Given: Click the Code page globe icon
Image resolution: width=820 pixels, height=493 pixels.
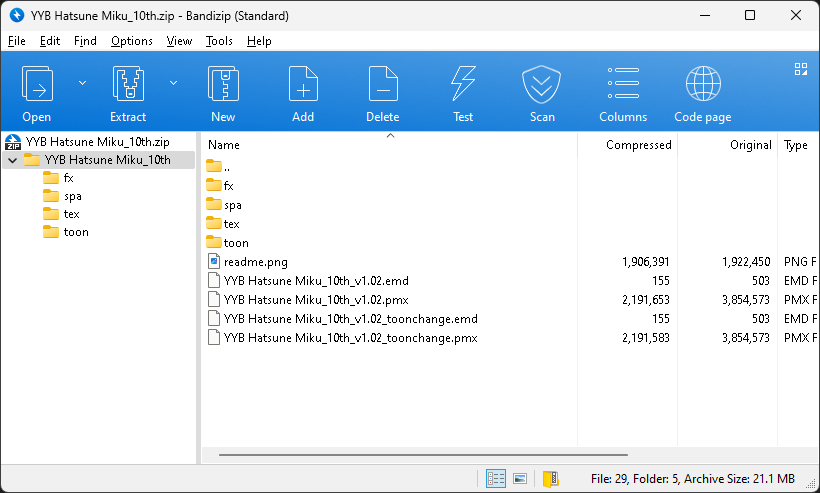Looking at the screenshot, I should coord(703,84).
